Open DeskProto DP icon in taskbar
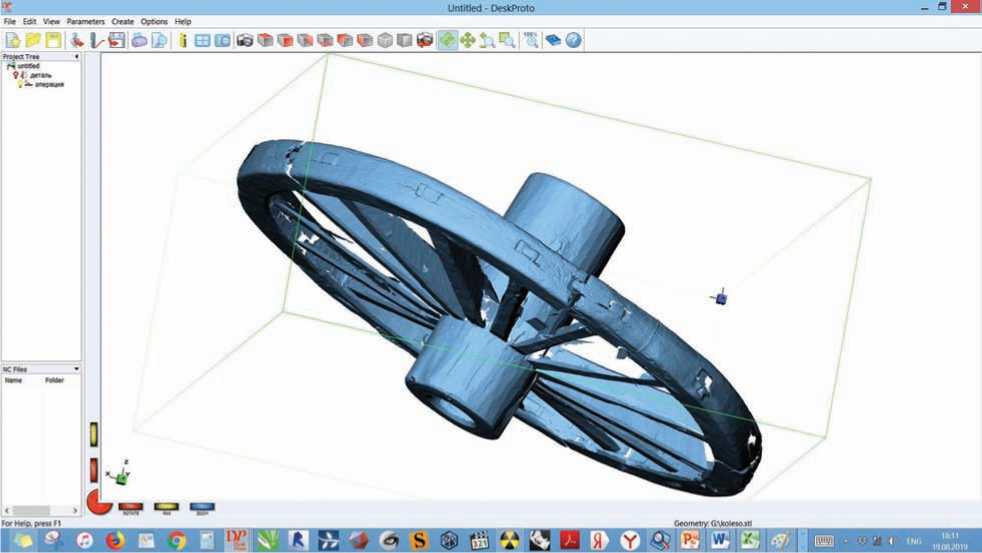Screen dimensions: 982x553 tap(236, 540)
